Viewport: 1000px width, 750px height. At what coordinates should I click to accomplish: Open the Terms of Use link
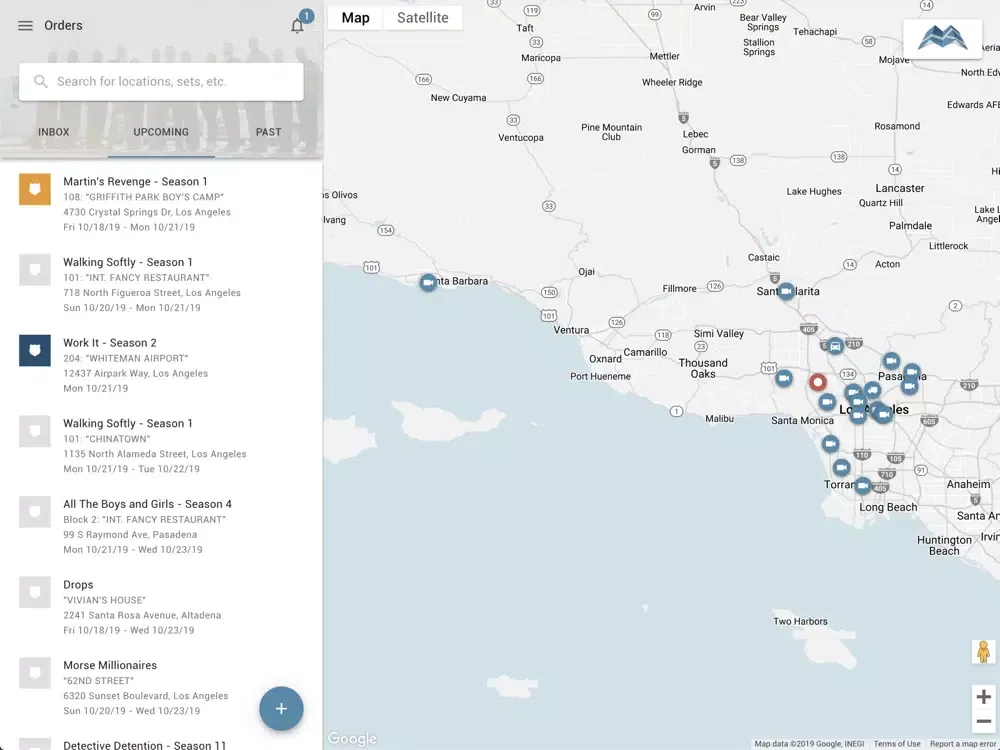click(897, 744)
